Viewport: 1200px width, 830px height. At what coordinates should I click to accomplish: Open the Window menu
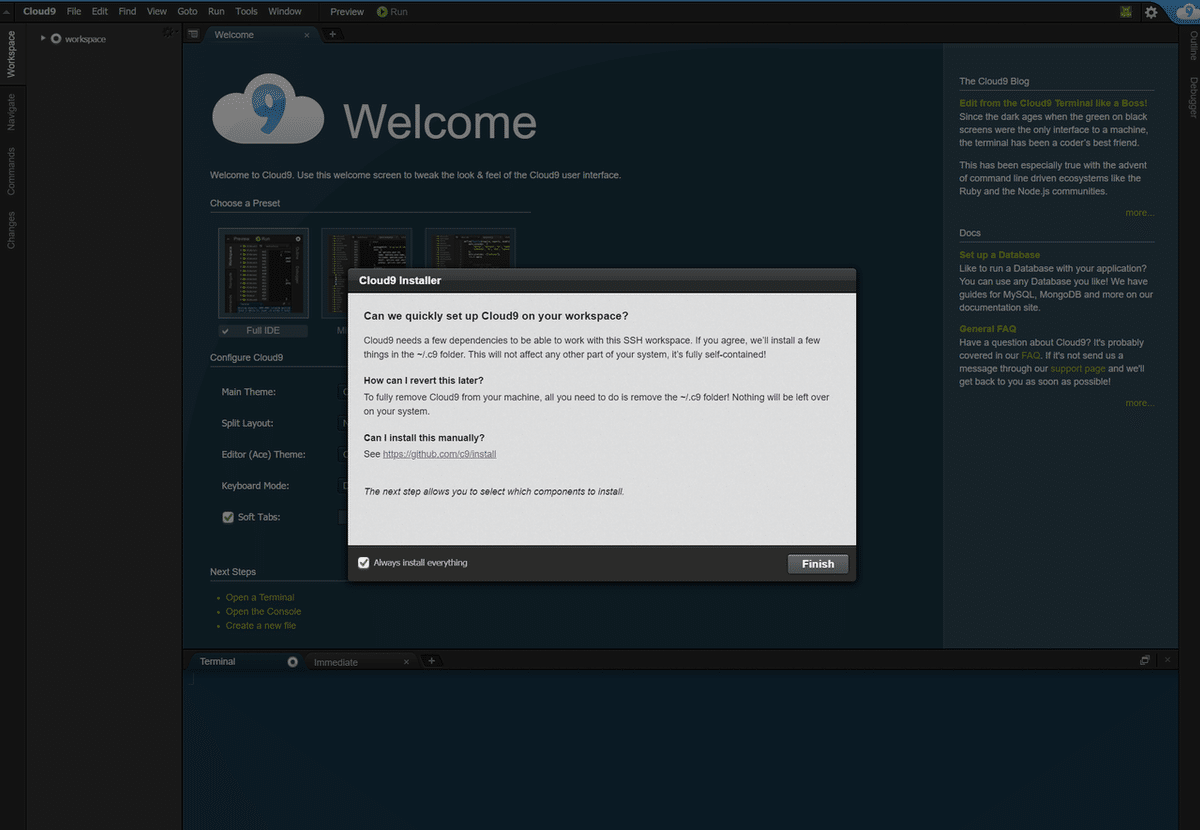point(285,12)
